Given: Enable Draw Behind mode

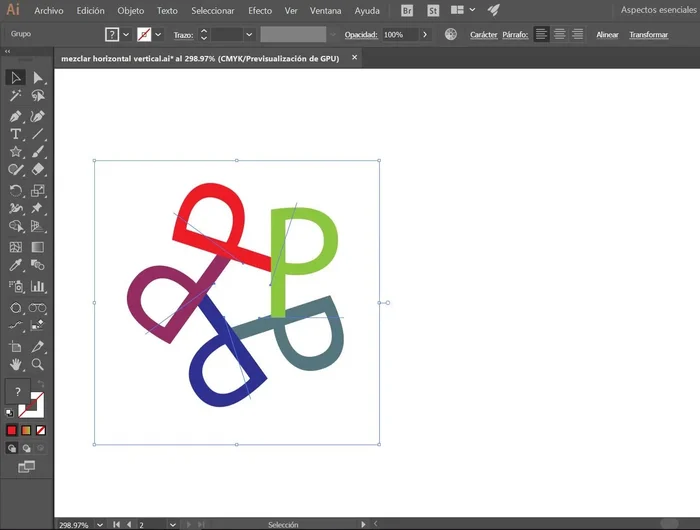Looking at the screenshot, I should 26,448.
